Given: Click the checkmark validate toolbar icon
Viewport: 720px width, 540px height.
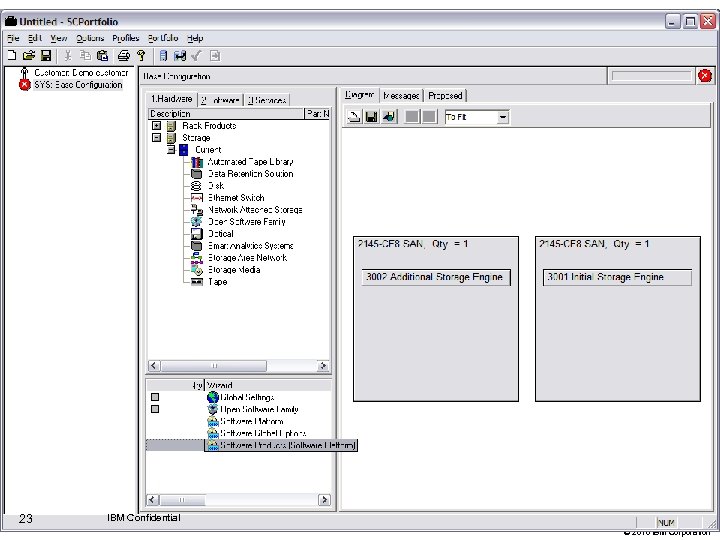Looking at the screenshot, I should pyautogui.click(x=197, y=56).
